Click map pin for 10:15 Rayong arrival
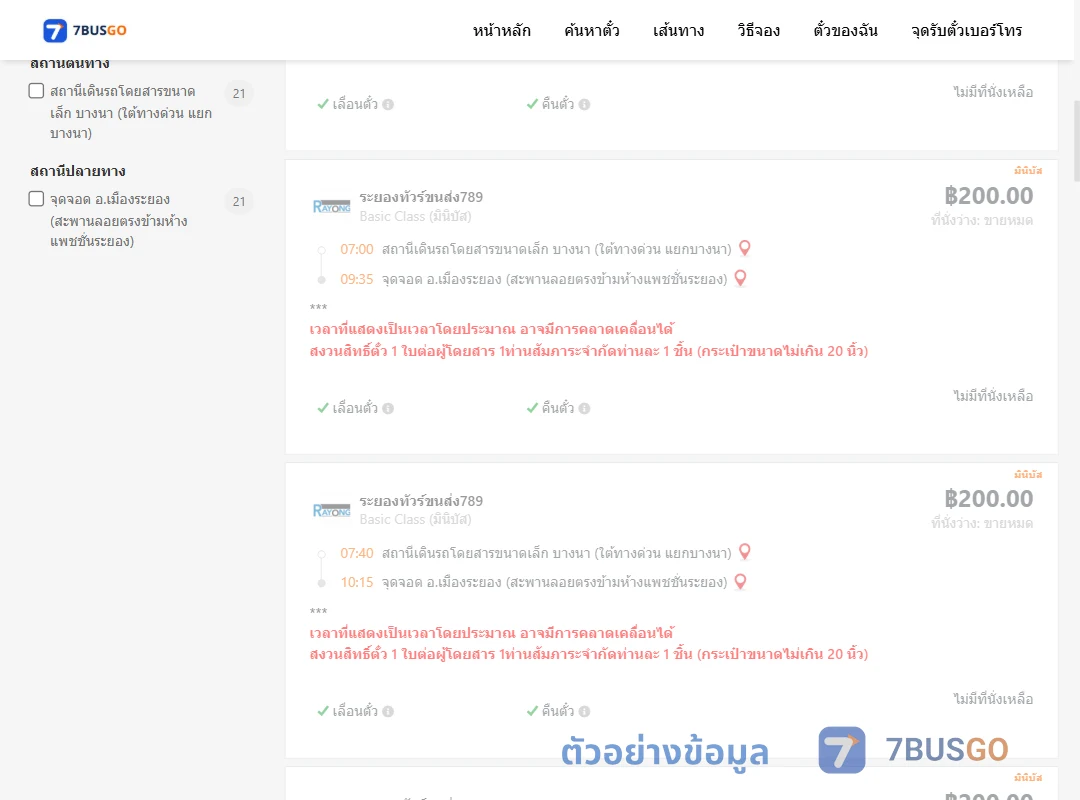This screenshot has width=1080, height=800. [x=740, y=582]
